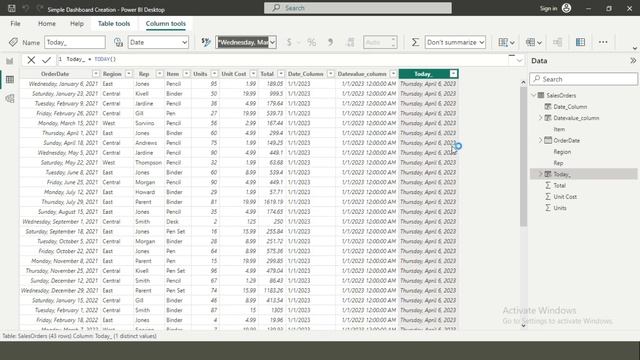The width and height of the screenshot is (640, 360).
Task: Click the currency format dollar icon
Action: [x=289, y=42]
